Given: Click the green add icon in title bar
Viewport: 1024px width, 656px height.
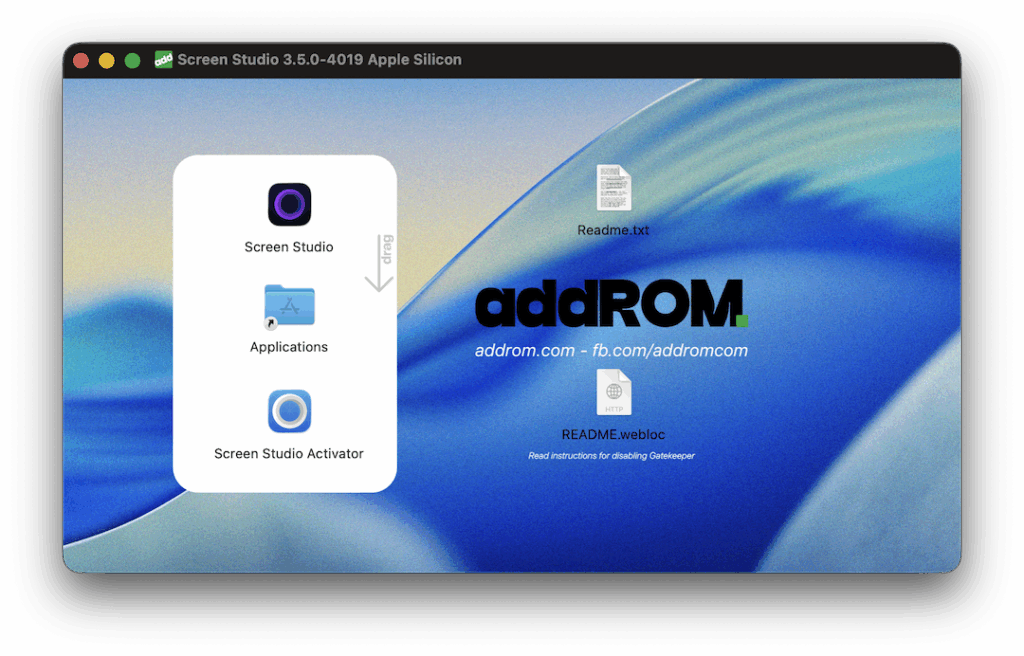Looking at the screenshot, I should 164,60.
